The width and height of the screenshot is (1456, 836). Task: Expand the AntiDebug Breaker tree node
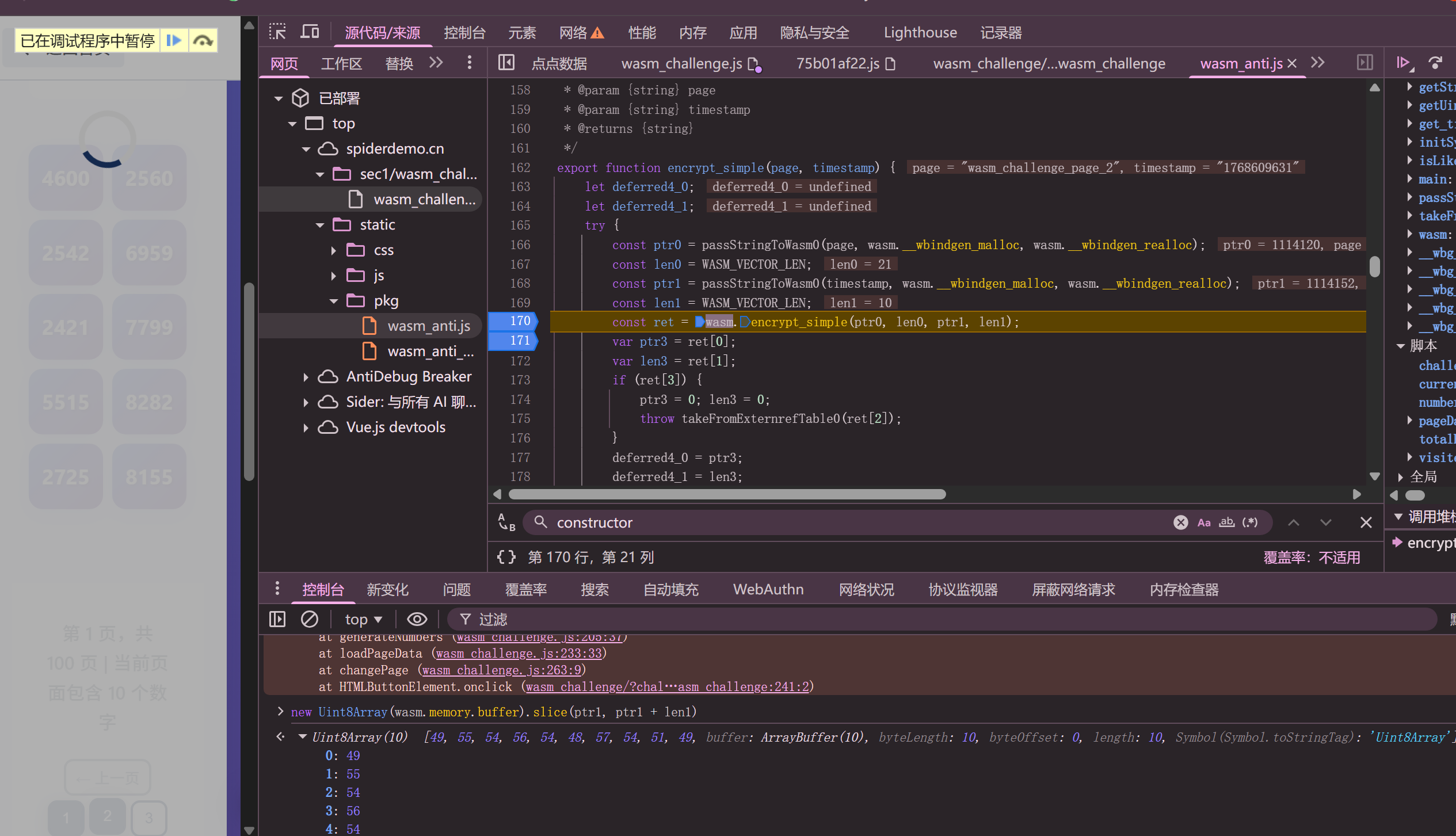[x=306, y=377]
